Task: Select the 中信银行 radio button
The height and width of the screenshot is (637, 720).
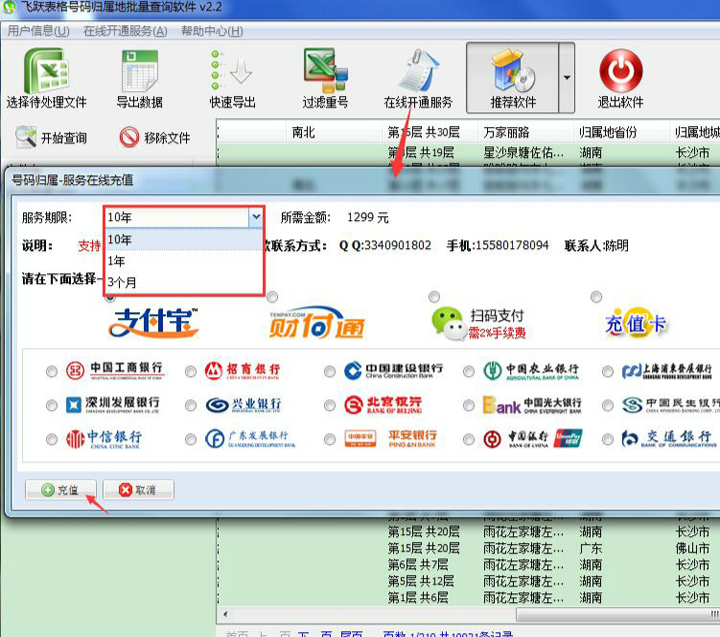Action: (x=51, y=440)
